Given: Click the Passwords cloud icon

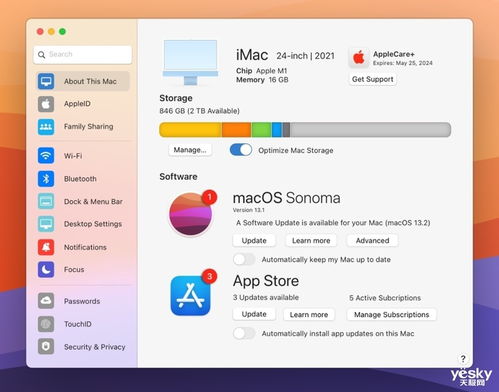Looking at the screenshot, I should pos(46,301).
